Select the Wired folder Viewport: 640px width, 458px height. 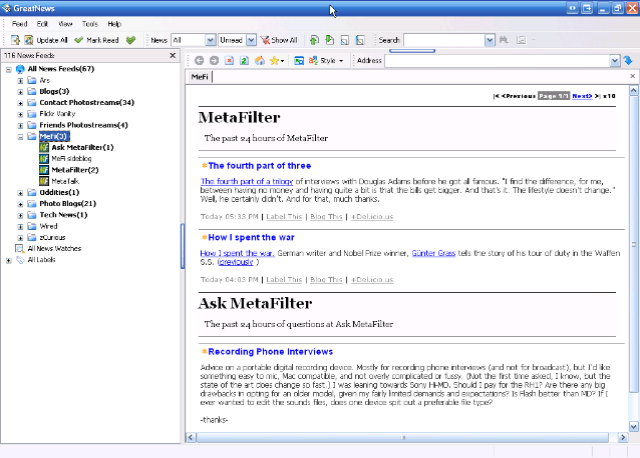point(48,226)
